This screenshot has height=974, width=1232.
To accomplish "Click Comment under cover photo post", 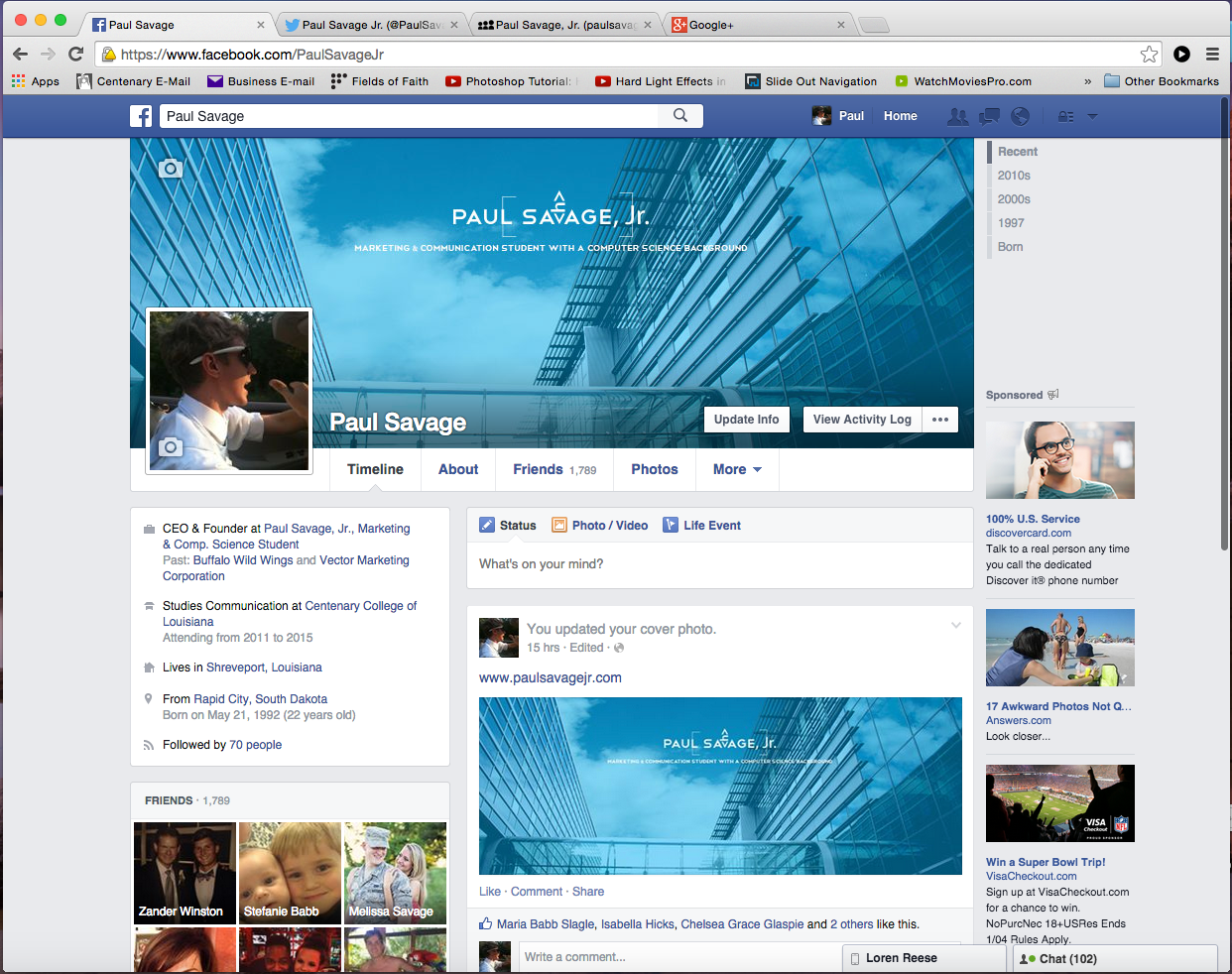I will coord(537,892).
